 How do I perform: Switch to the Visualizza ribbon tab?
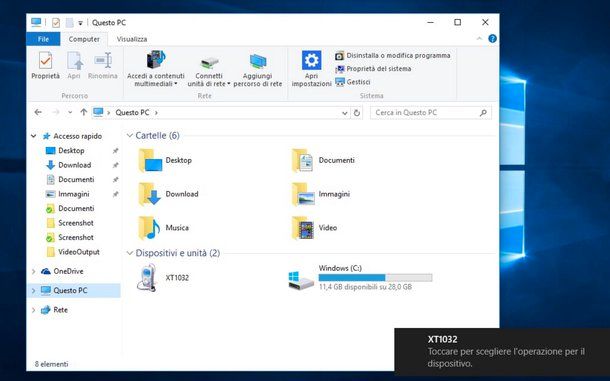pos(132,39)
